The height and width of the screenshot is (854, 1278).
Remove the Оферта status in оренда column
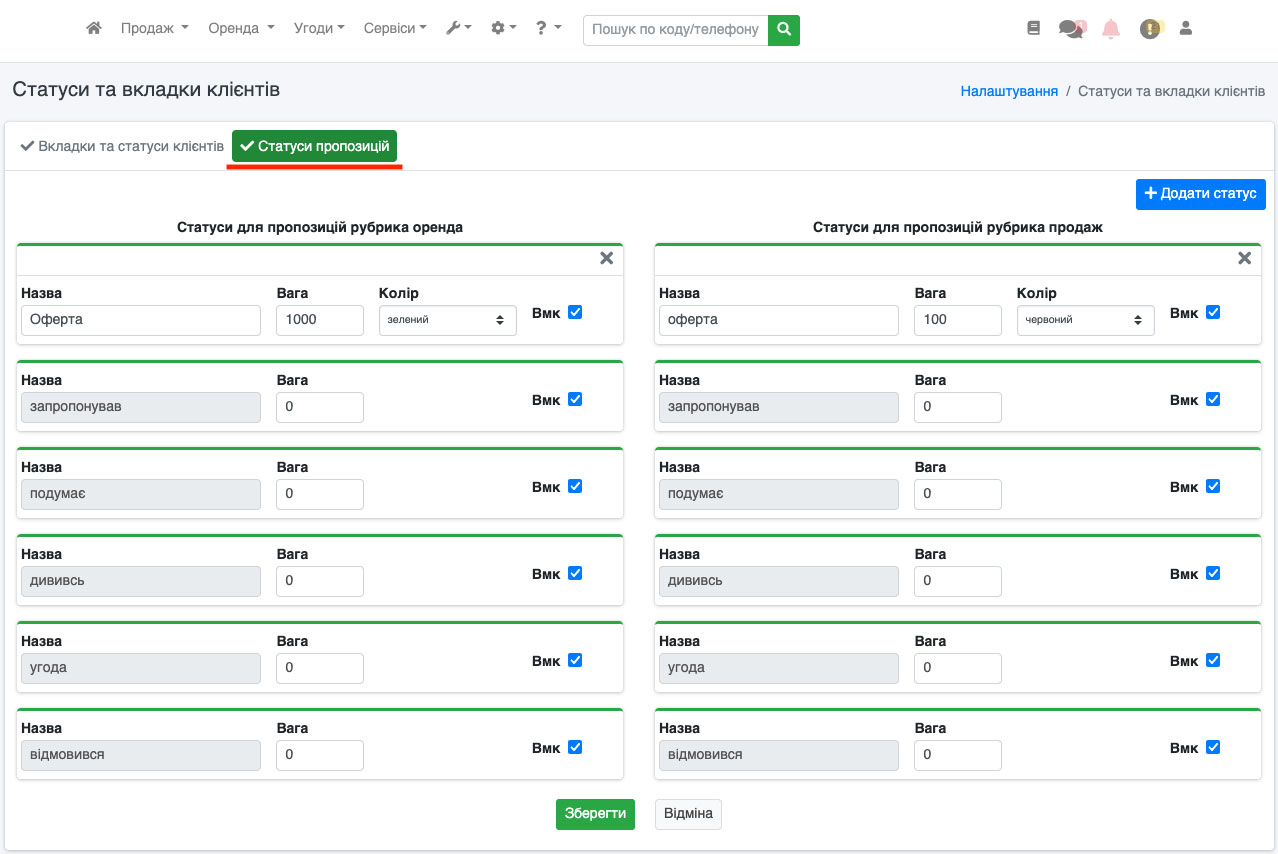click(606, 258)
